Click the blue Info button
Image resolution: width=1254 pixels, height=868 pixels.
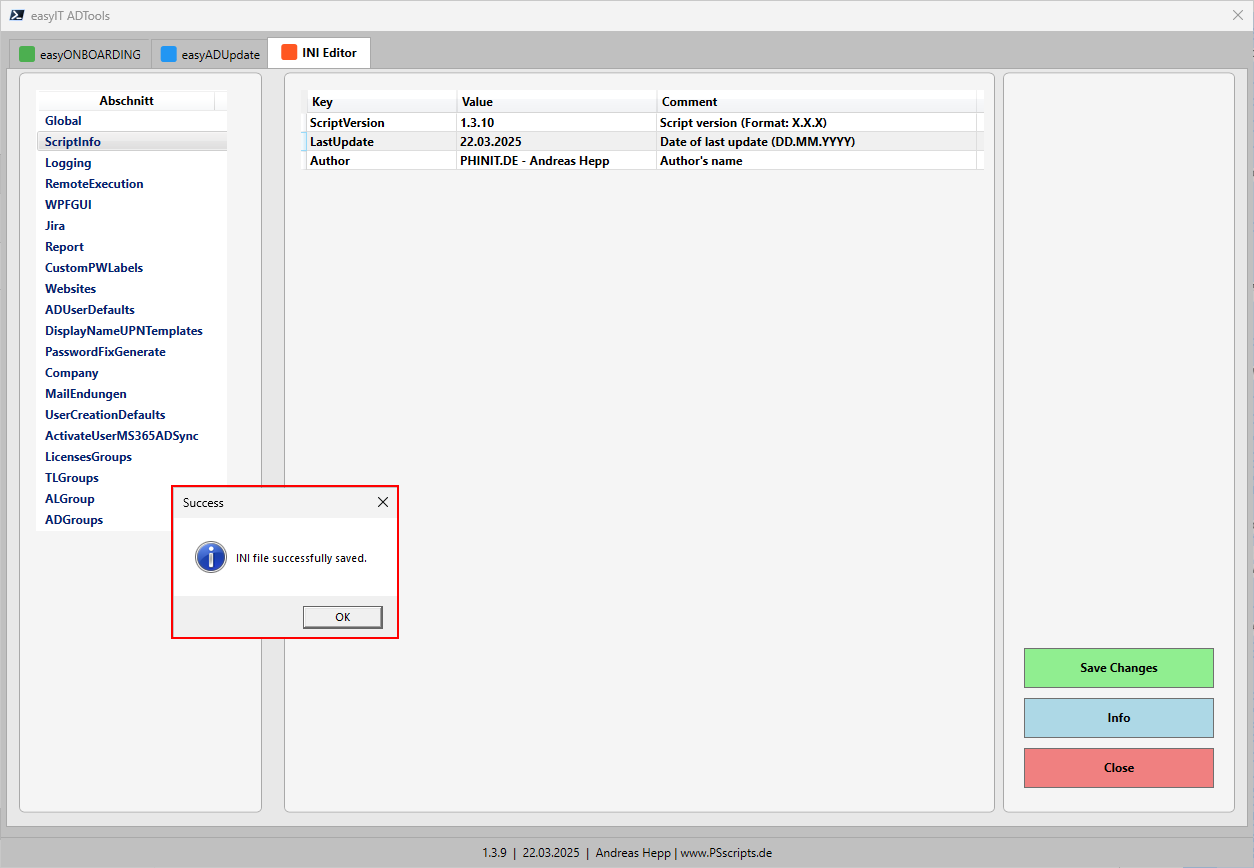[x=1118, y=718]
